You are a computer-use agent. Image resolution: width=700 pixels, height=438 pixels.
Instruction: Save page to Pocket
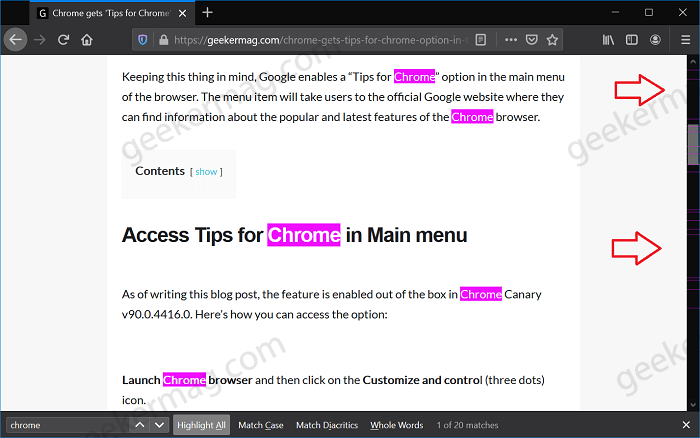pos(532,40)
